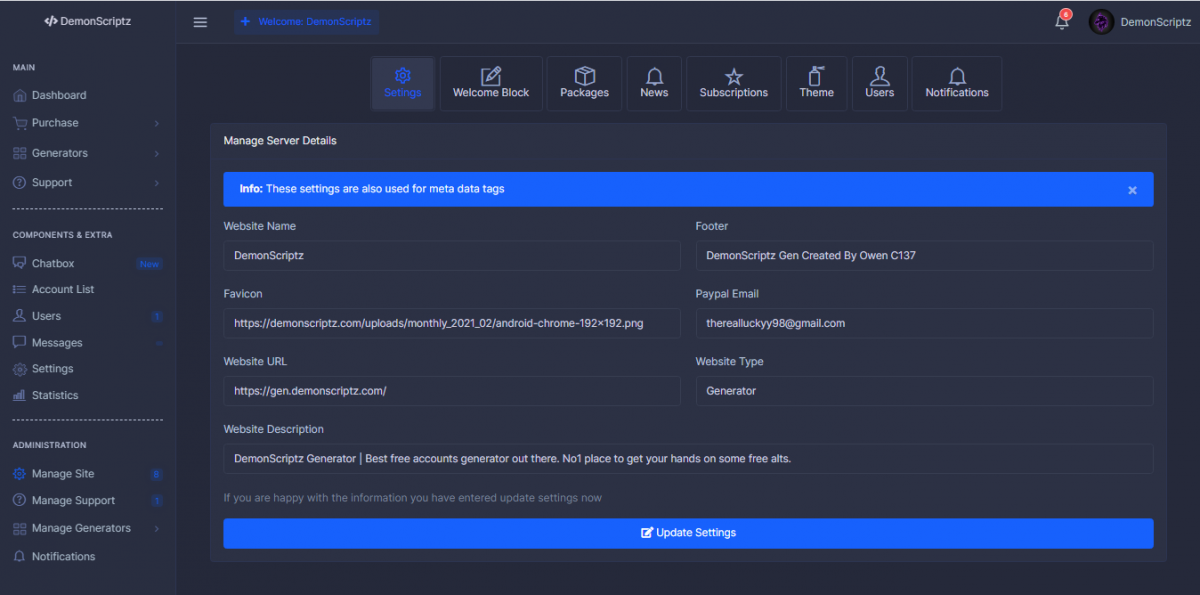Click the hamburger menu icon

click(x=200, y=22)
